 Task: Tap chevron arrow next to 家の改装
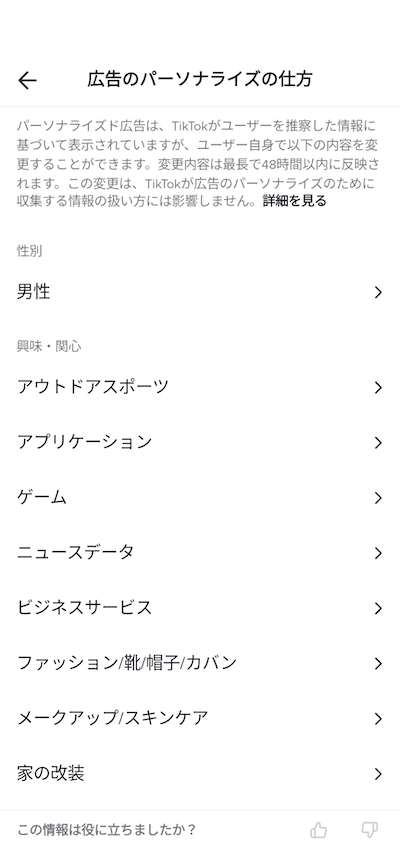click(x=378, y=774)
